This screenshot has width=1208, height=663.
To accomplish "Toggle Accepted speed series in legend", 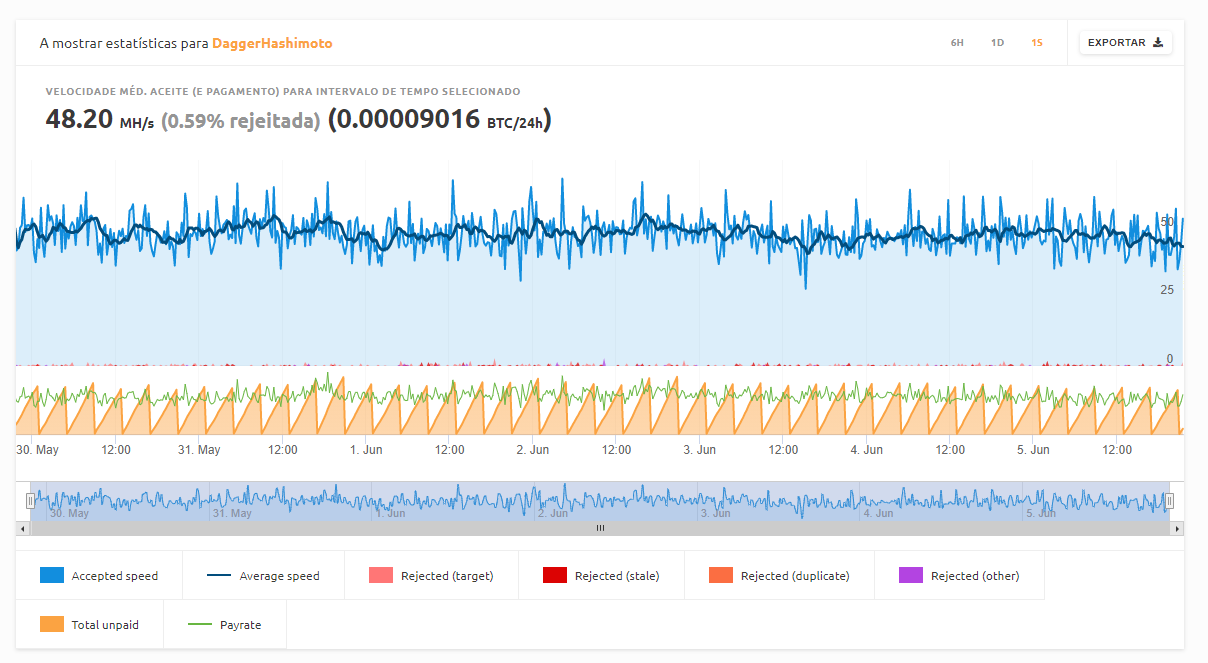I will point(99,575).
